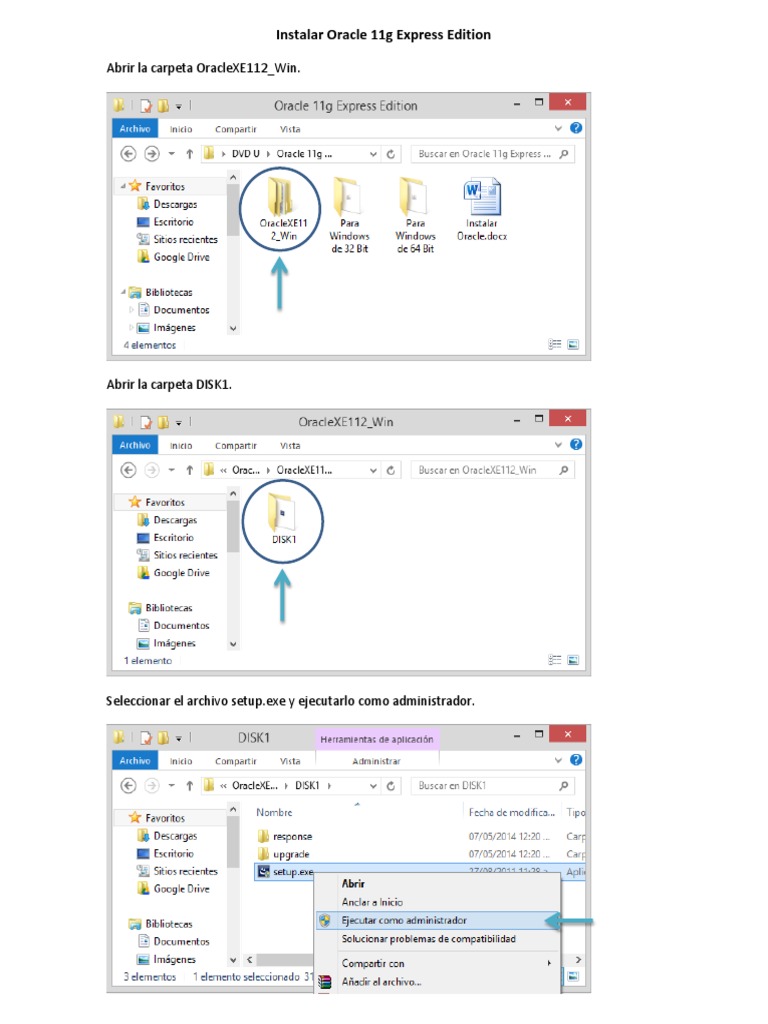Open the Para Windows de 64 Bit folder
This screenshot has height=1024, width=768.
coord(415,216)
